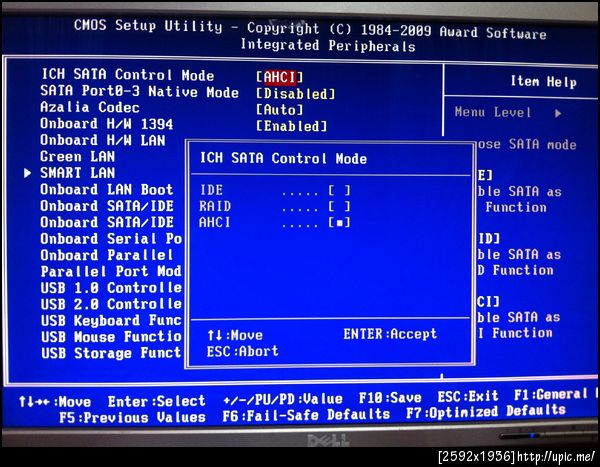Select the Green LAN setting
The height and width of the screenshot is (467, 600).
(78, 157)
